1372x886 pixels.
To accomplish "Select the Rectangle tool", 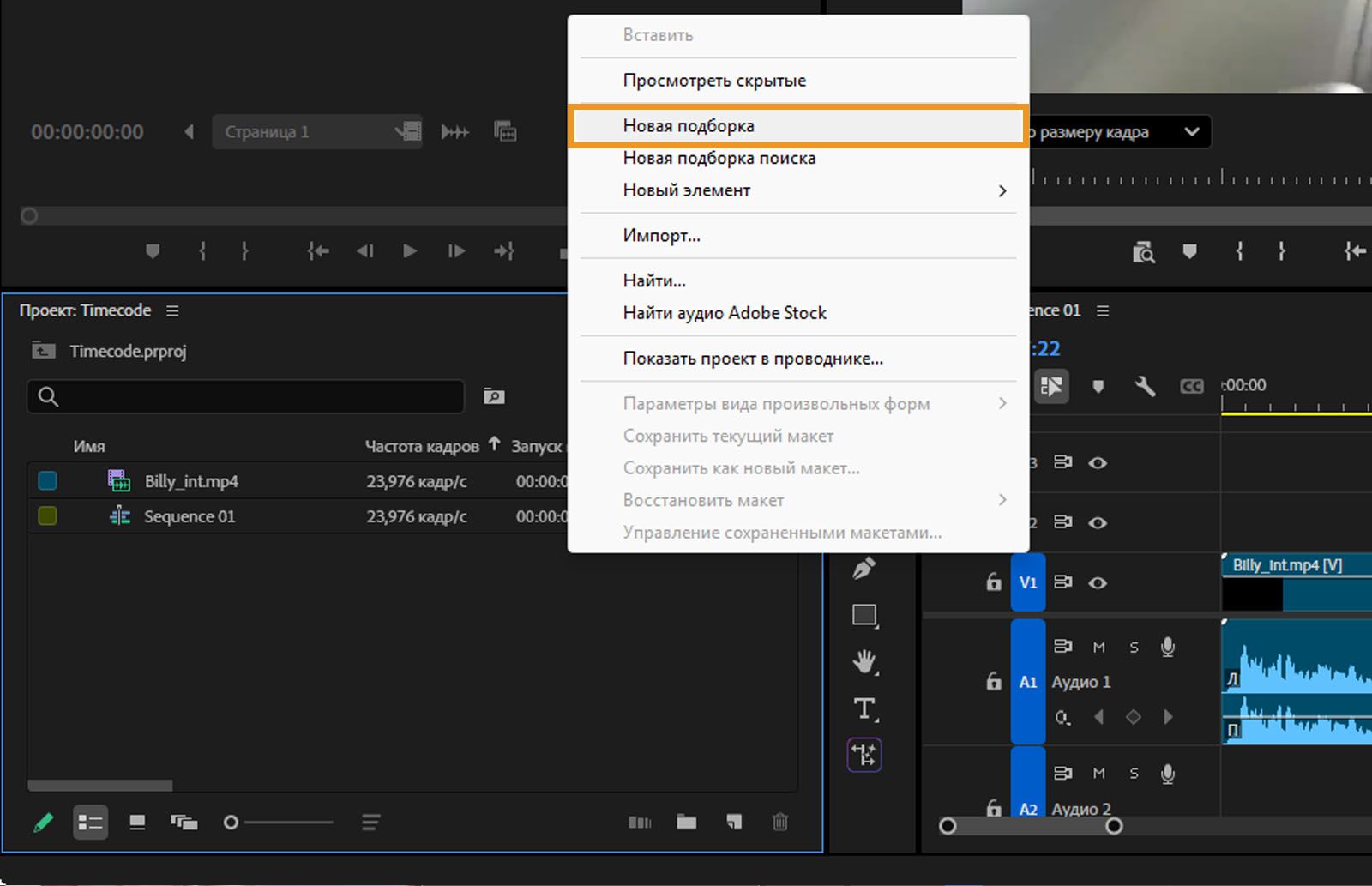I will pyautogui.click(x=864, y=615).
